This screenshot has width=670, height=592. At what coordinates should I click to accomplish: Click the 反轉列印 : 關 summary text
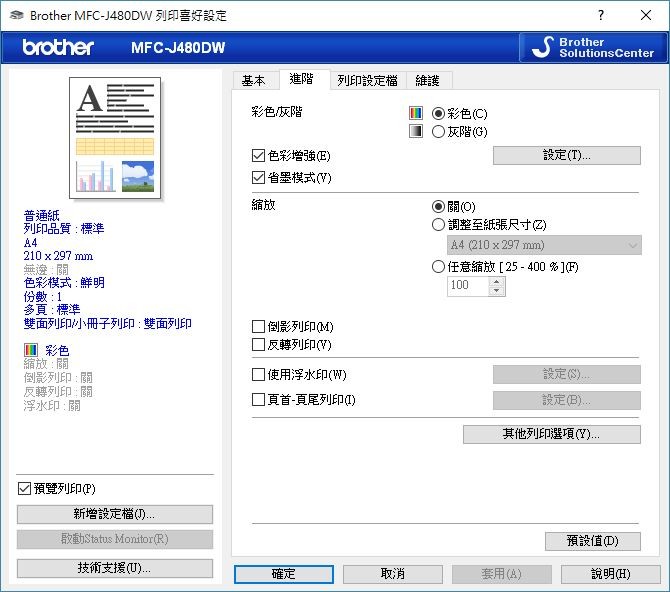coord(58,392)
